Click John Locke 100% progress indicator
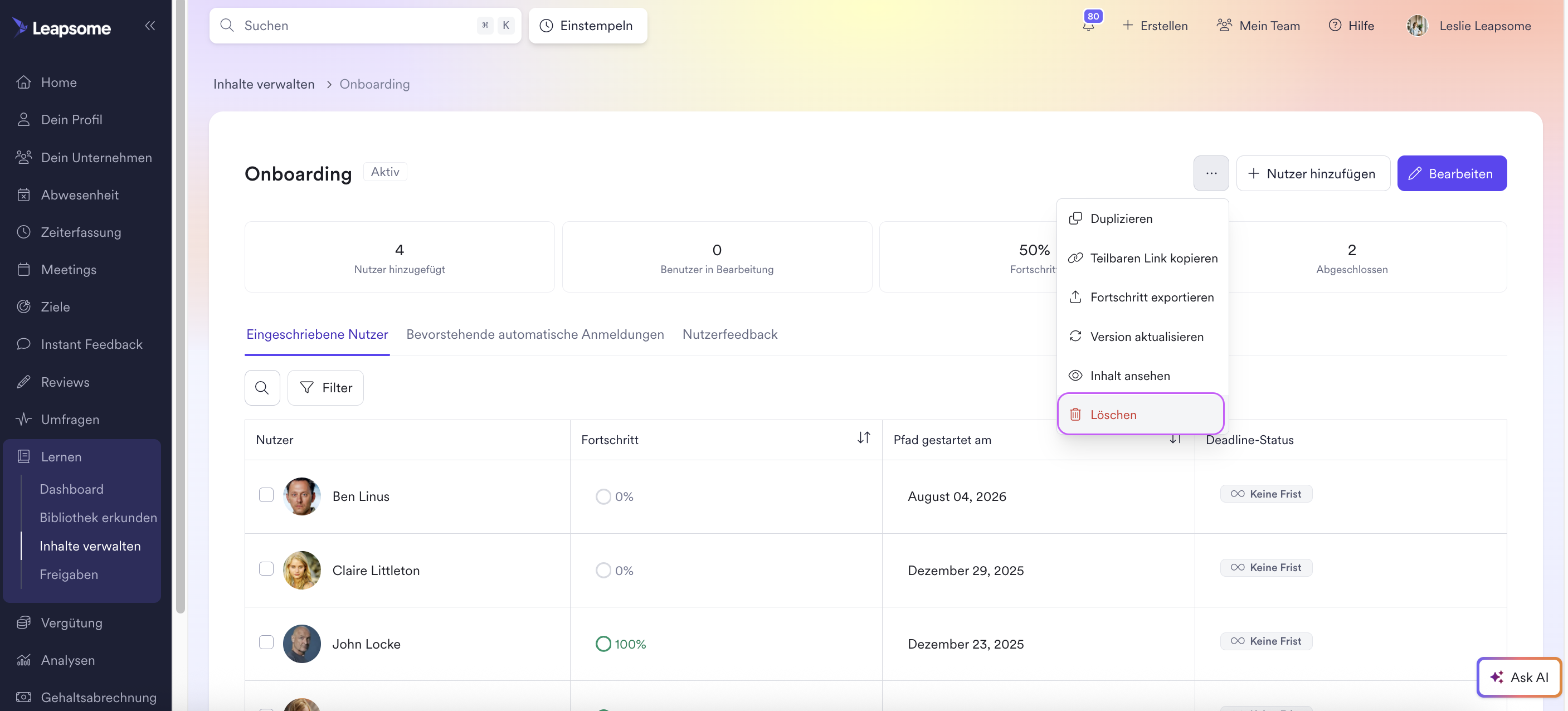This screenshot has width=1568, height=711. [x=621, y=644]
